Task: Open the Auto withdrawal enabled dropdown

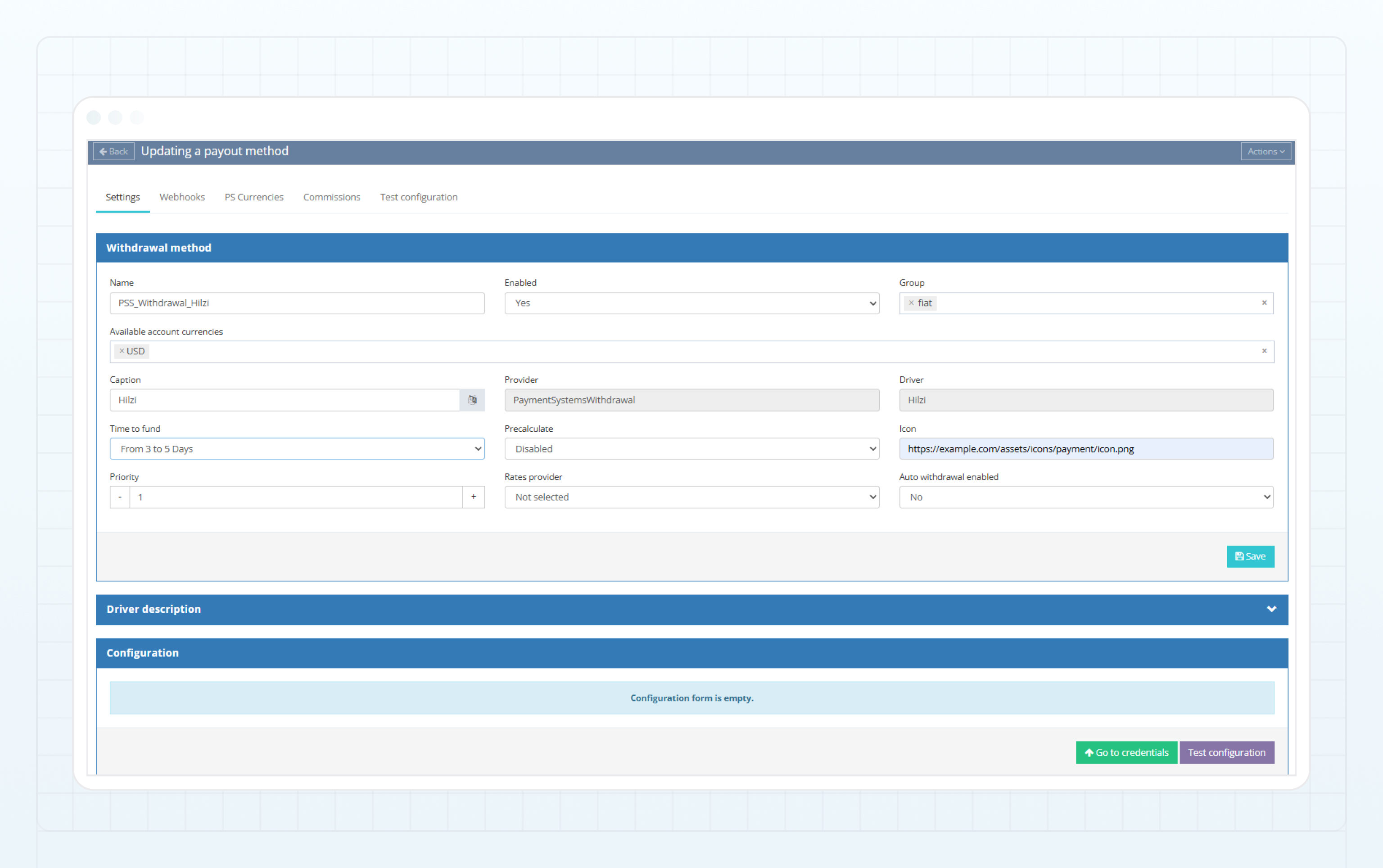Action: [x=1086, y=497]
